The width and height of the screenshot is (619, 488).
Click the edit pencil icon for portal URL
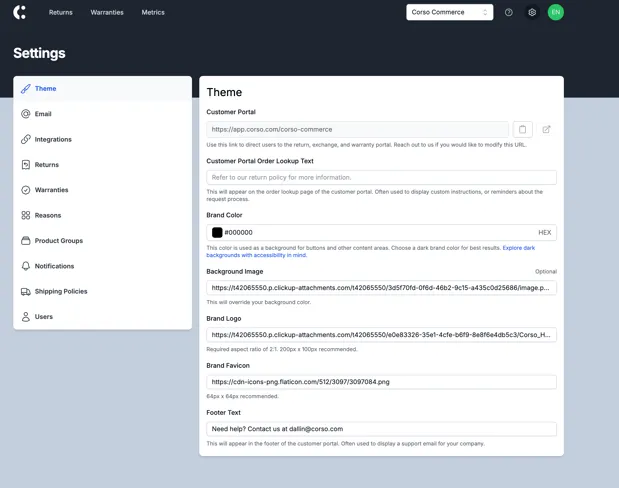pyautogui.click(x=546, y=129)
